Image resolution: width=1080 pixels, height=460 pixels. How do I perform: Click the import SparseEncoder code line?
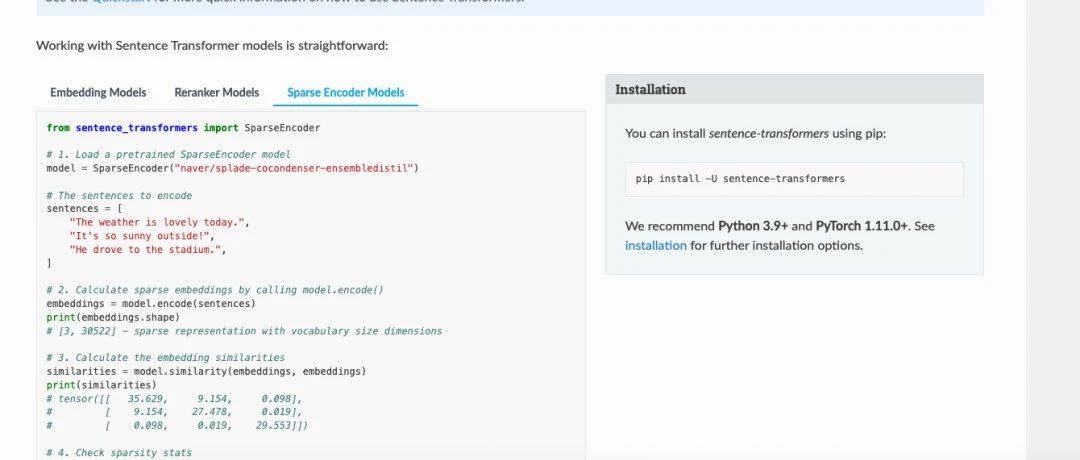point(183,128)
